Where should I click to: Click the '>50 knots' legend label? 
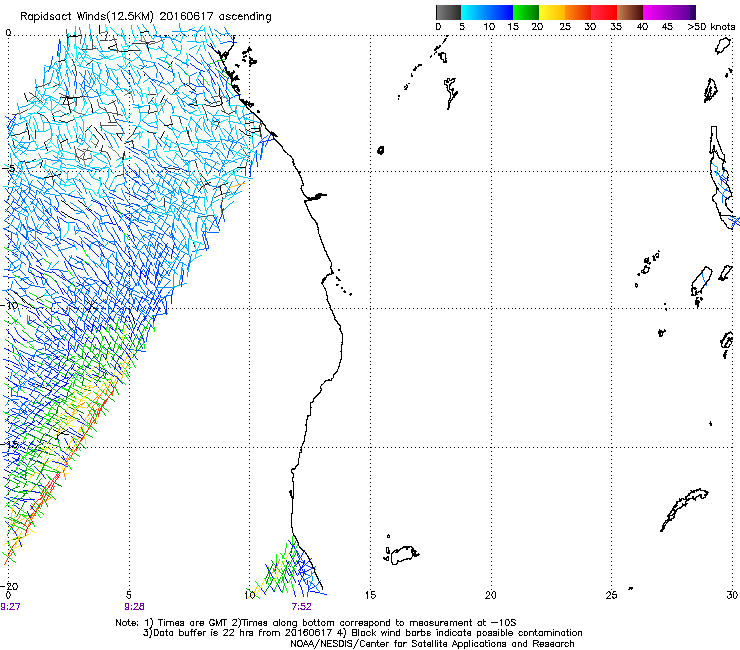(x=711, y=27)
